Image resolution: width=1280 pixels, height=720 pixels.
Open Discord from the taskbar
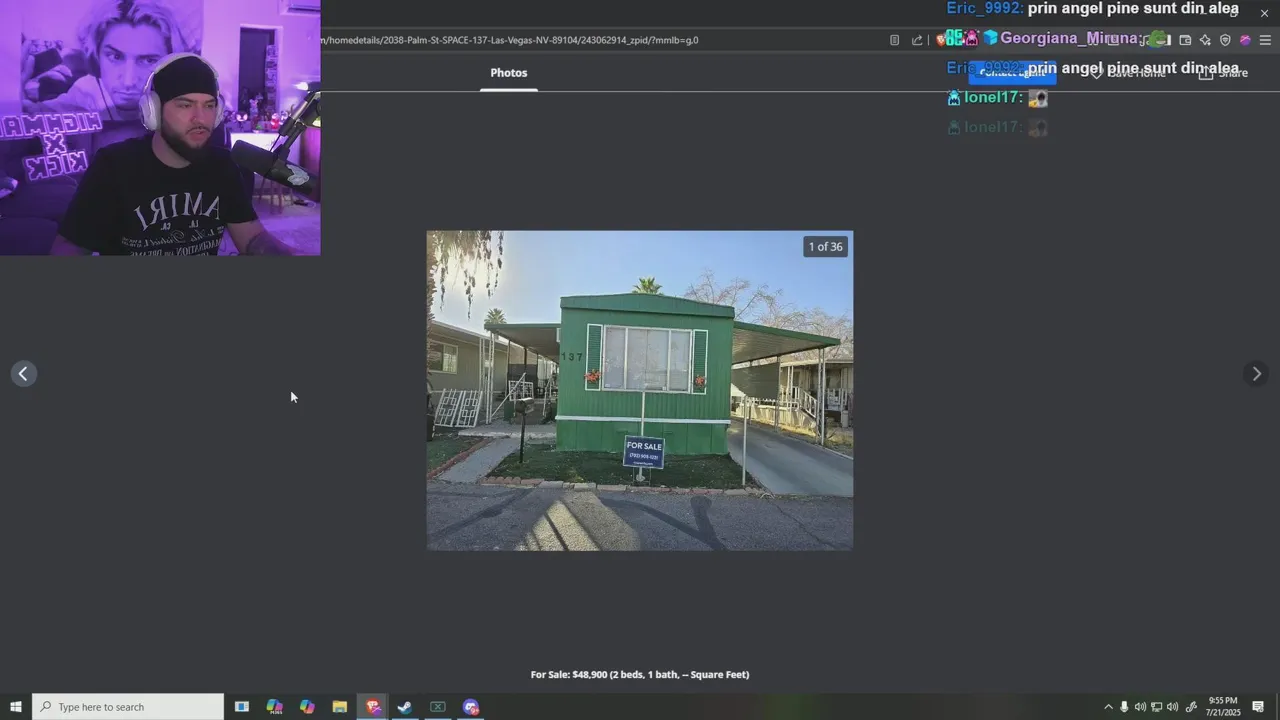click(471, 707)
